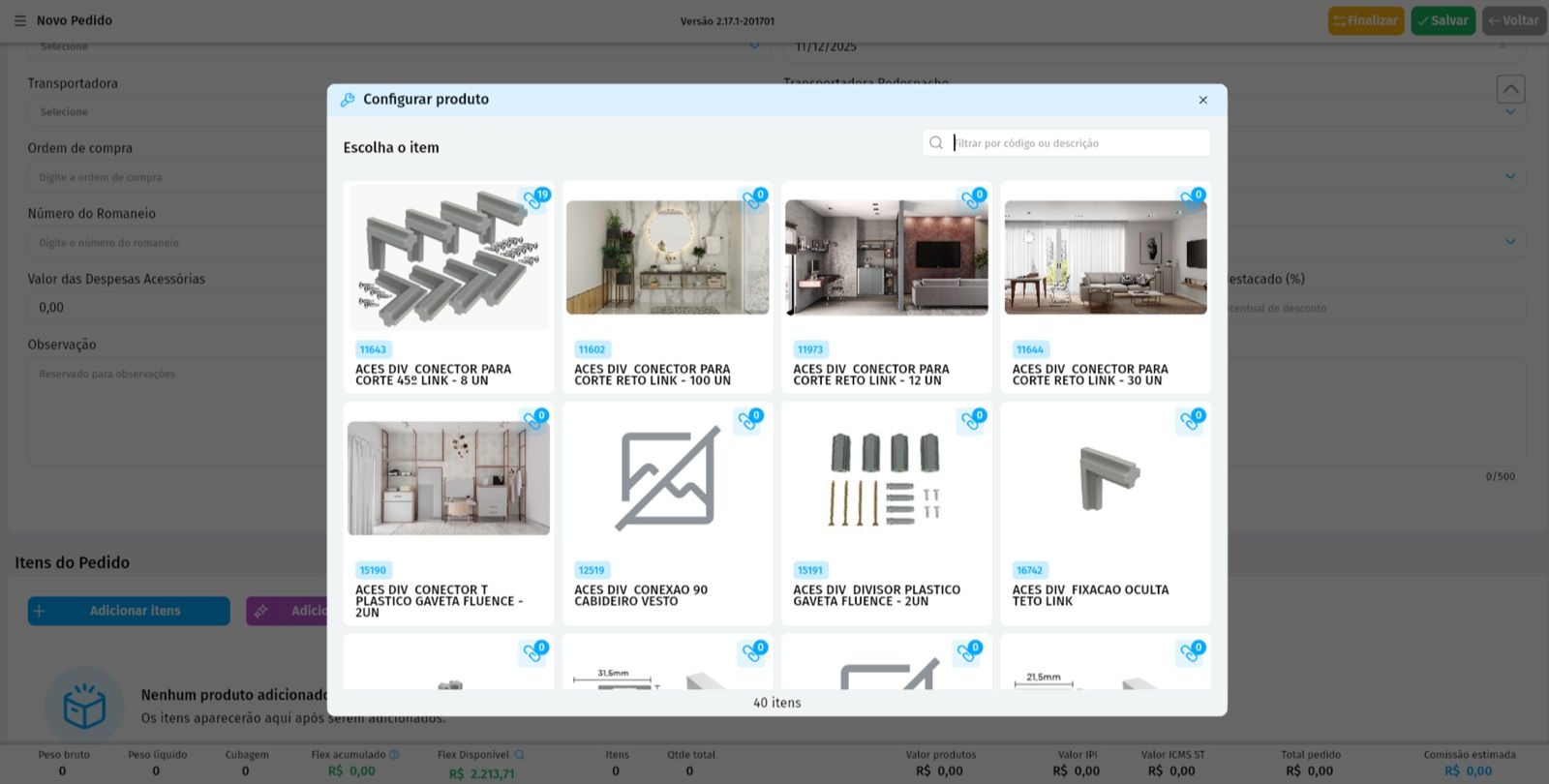
Task: Click the name 'CORTE RETO LINK - 30 UN'
Action: click(1087, 380)
